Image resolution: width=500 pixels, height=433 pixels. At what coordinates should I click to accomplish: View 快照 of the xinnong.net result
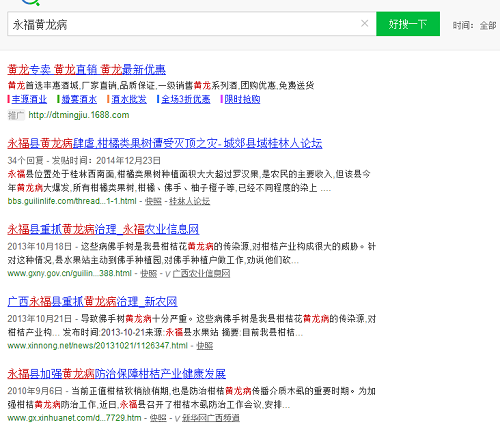click(x=205, y=346)
